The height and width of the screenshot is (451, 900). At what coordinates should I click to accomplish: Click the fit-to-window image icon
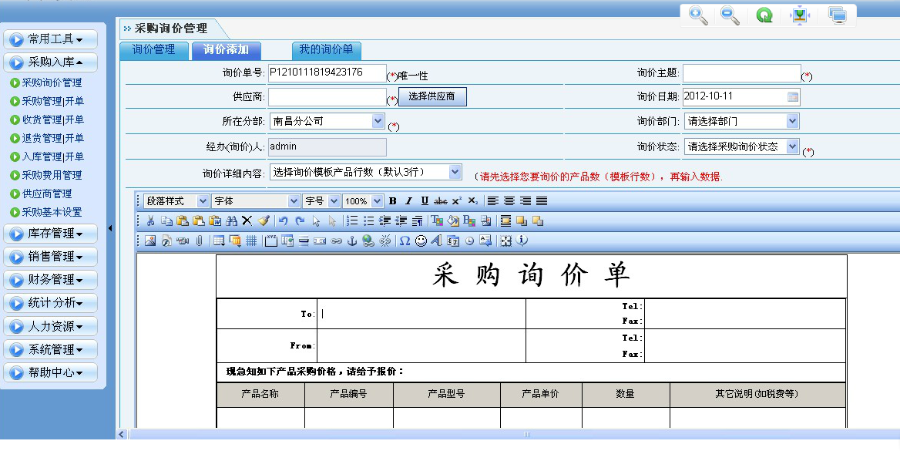800,15
